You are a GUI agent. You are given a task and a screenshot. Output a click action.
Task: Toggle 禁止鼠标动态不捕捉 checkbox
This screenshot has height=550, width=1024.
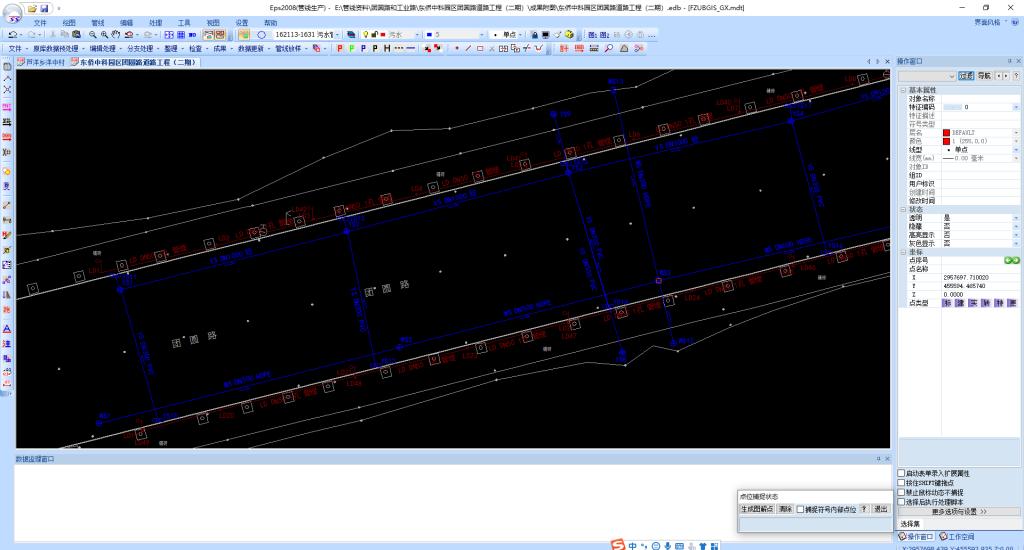tap(902, 492)
